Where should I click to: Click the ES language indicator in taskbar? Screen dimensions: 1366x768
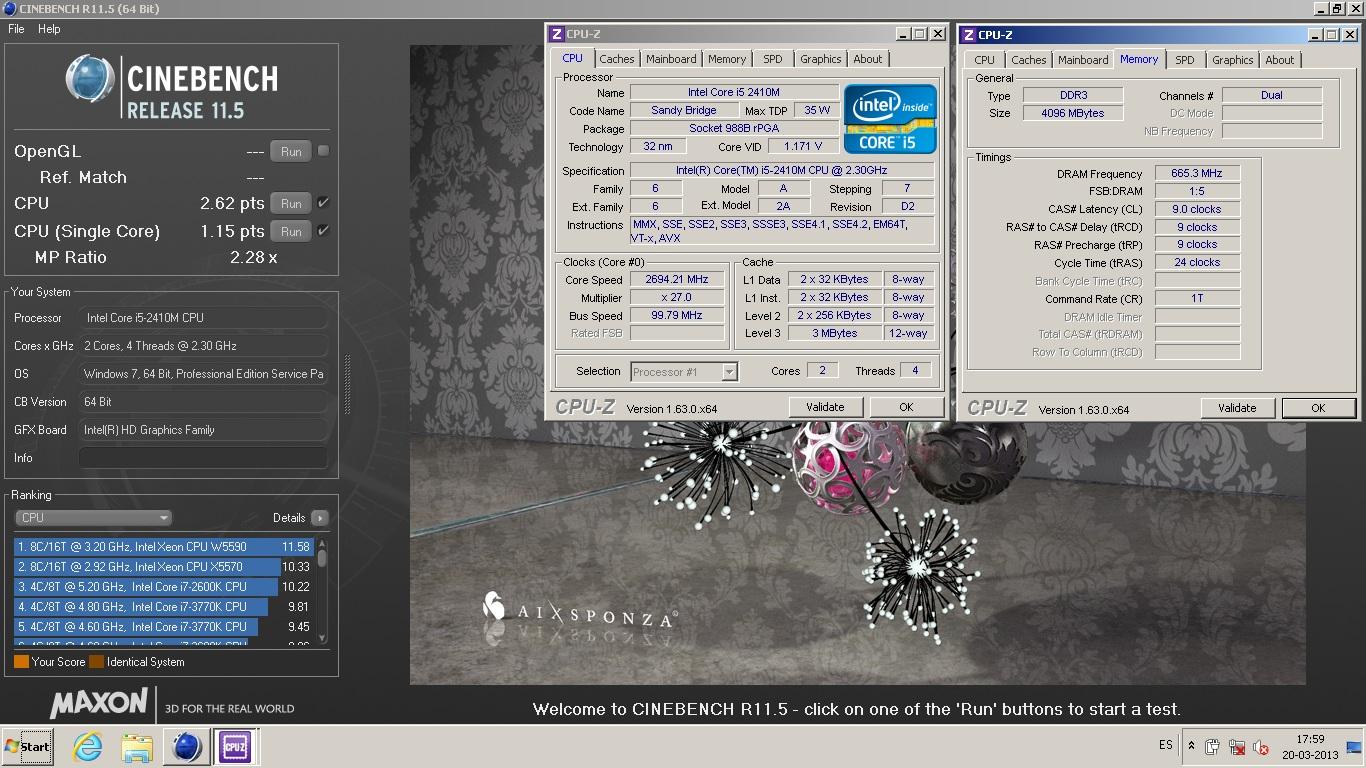pyautogui.click(x=1166, y=746)
